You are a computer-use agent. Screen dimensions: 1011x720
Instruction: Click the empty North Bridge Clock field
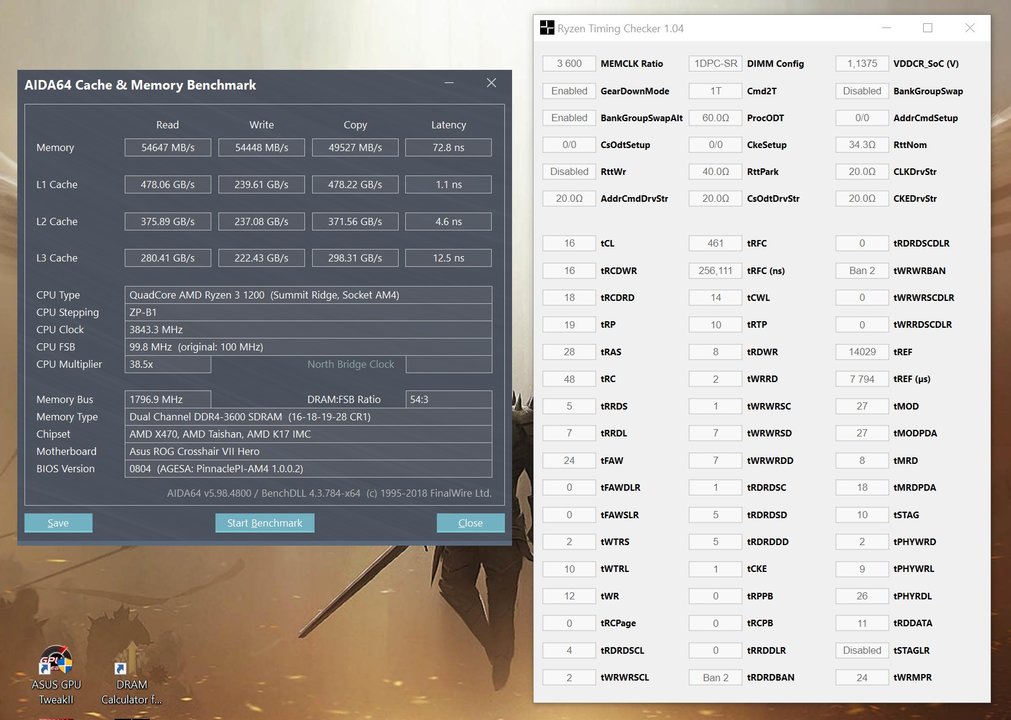(x=448, y=364)
